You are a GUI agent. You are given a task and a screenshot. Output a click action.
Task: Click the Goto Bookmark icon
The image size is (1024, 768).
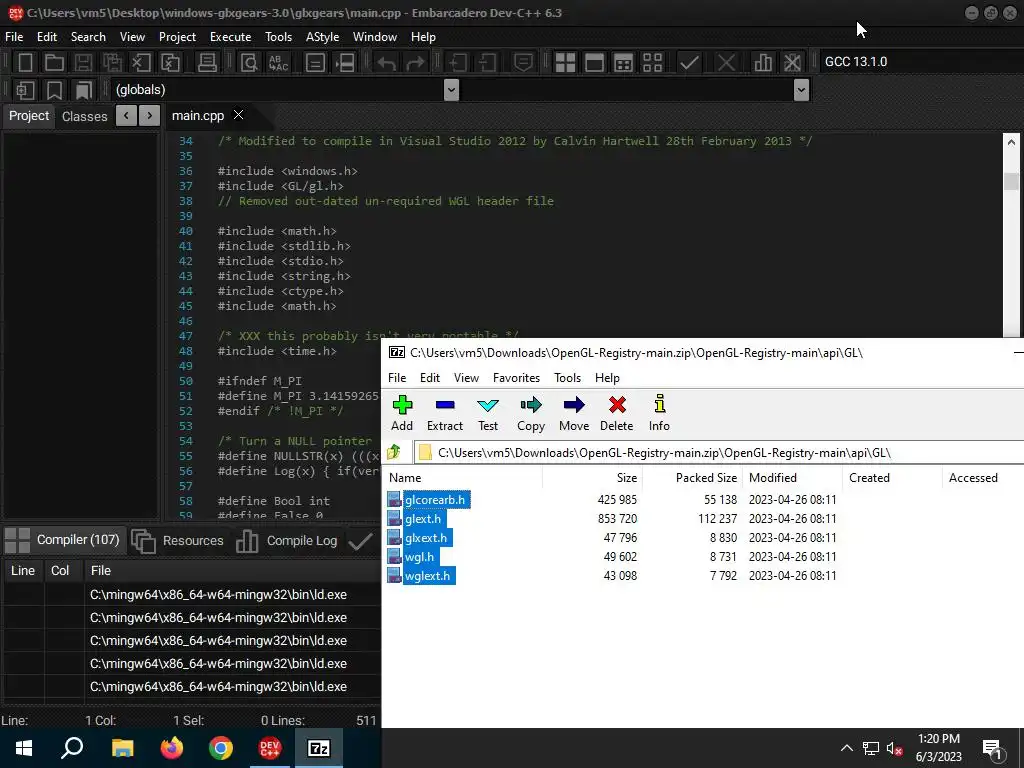84,90
